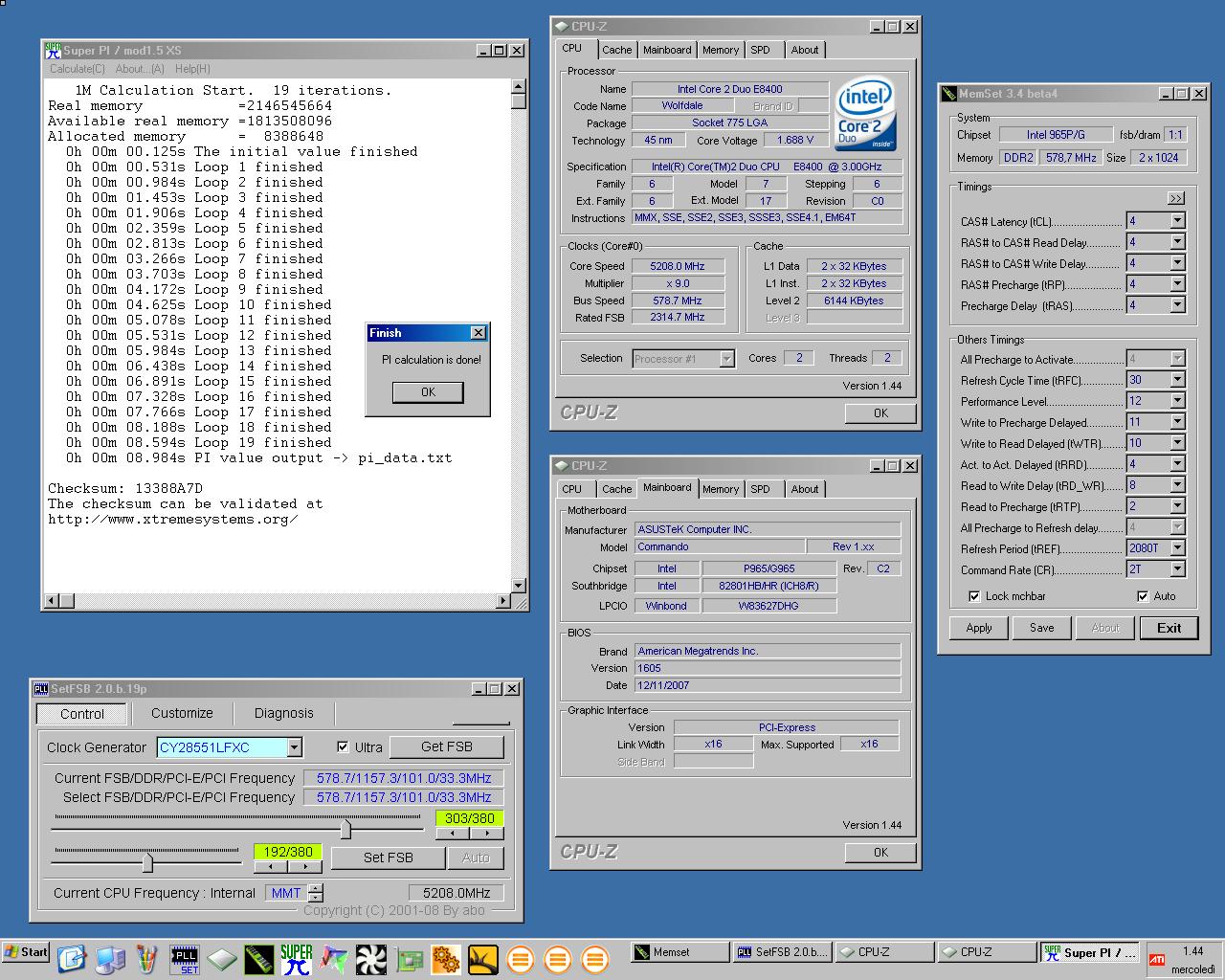This screenshot has height=980, width=1225.
Task: Open the Calculate(C) menu in Super PI
Action: [x=78, y=69]
